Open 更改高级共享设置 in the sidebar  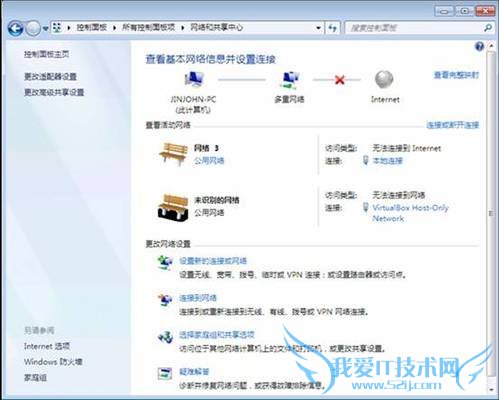[54, 92]
